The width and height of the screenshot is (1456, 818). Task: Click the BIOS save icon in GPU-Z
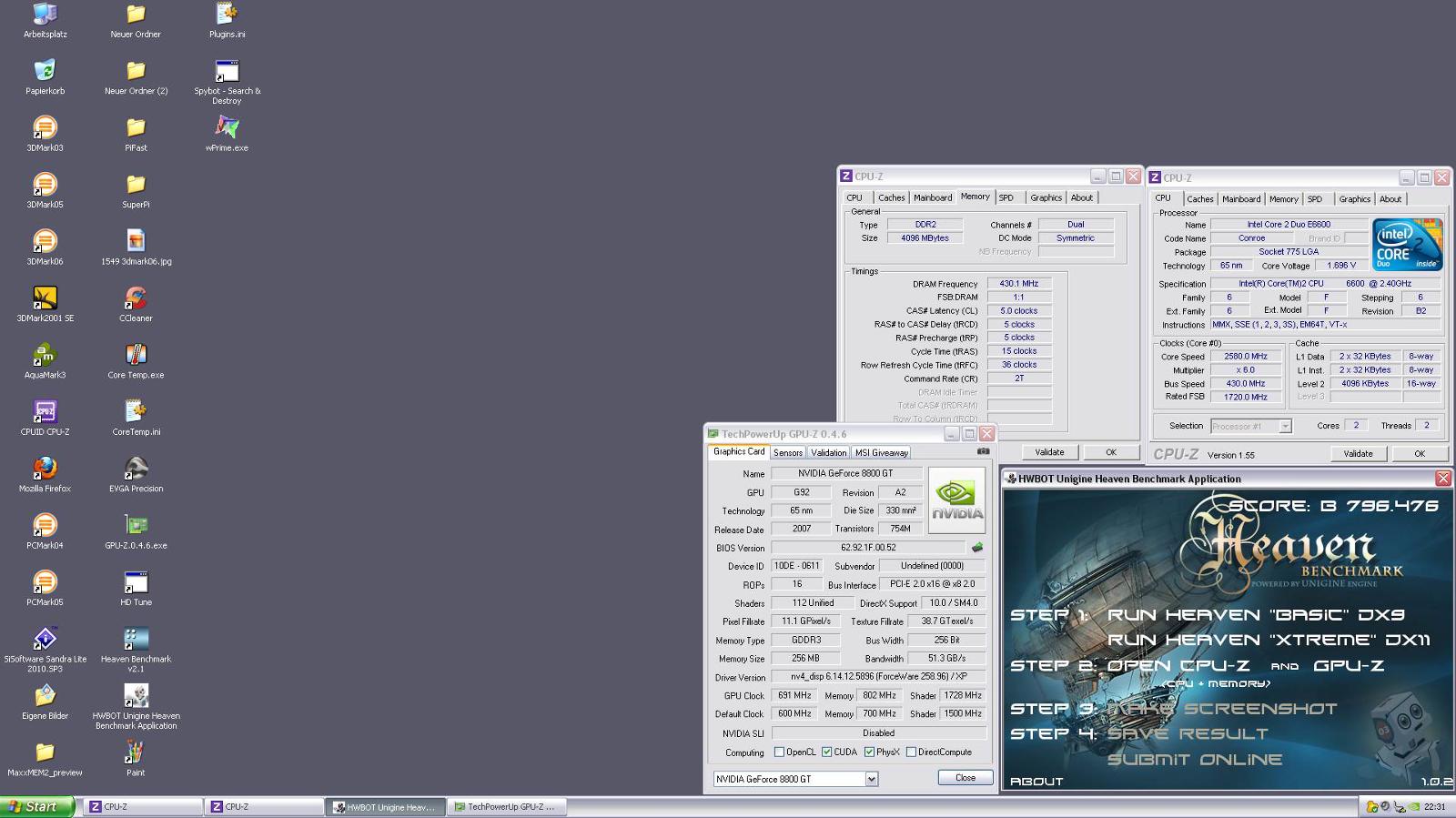977,548
